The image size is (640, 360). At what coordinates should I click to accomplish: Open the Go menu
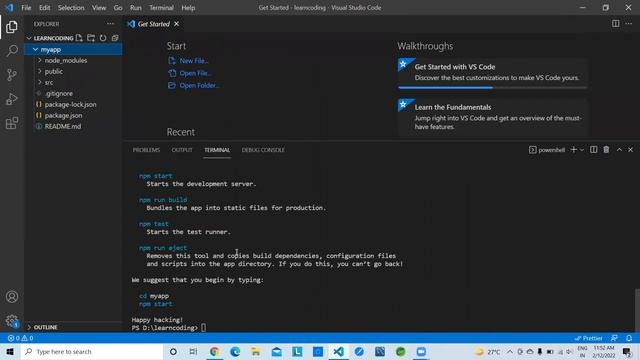tap(118, 8)
